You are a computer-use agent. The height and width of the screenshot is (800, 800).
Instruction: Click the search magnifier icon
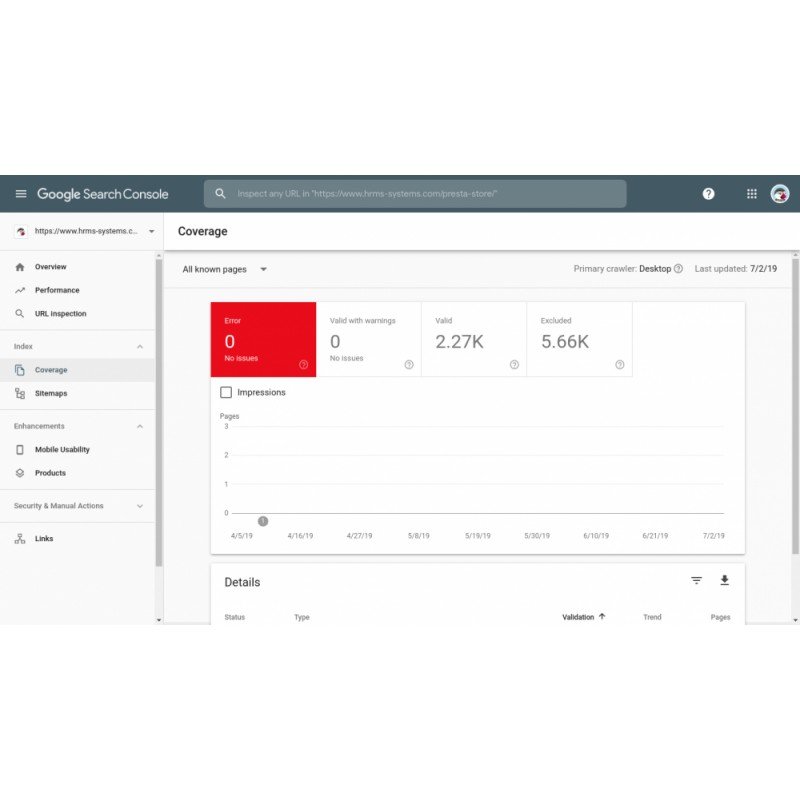point(220,194)
